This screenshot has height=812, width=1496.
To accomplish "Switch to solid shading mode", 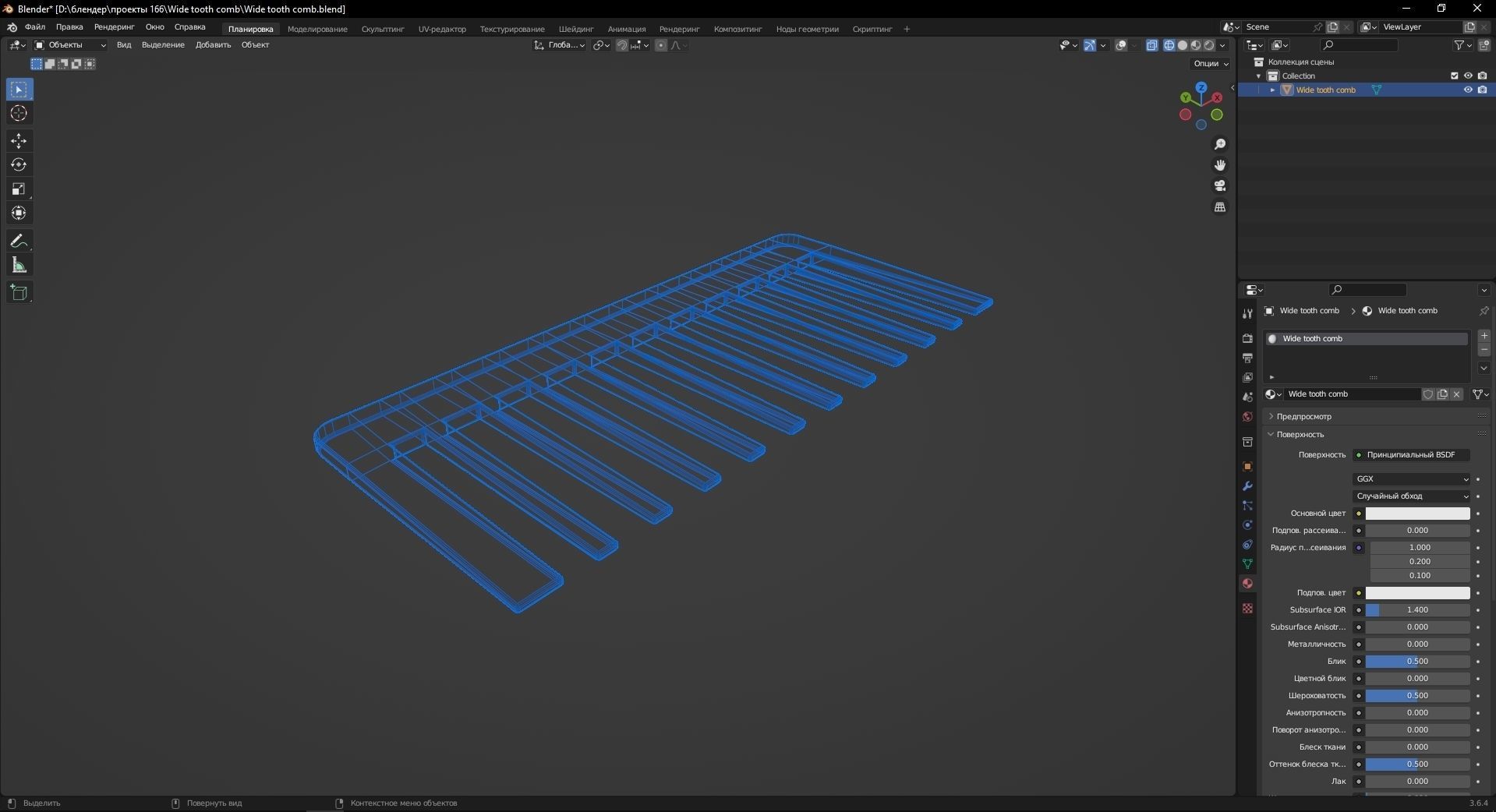I will point(1182,45).
